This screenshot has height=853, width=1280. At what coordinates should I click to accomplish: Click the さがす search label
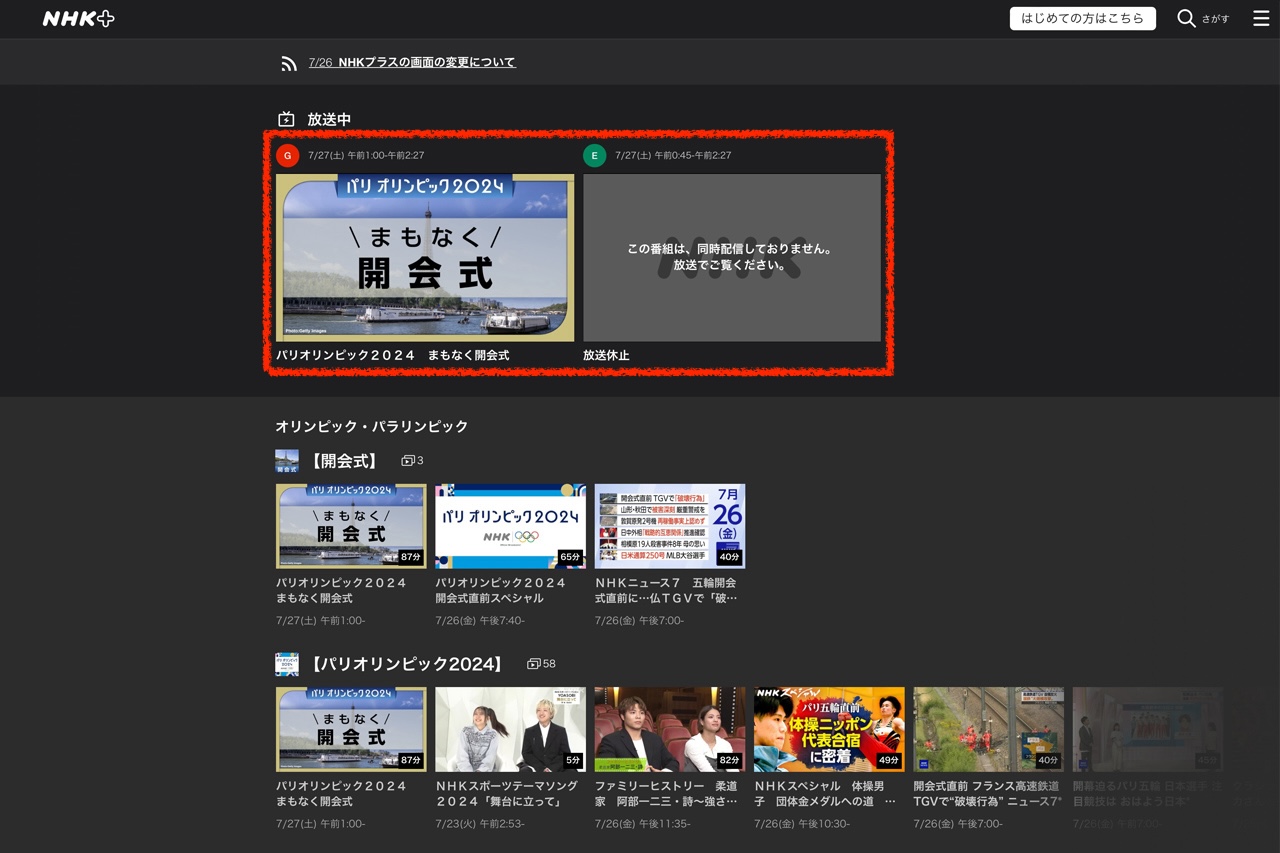click(1215, 19)
